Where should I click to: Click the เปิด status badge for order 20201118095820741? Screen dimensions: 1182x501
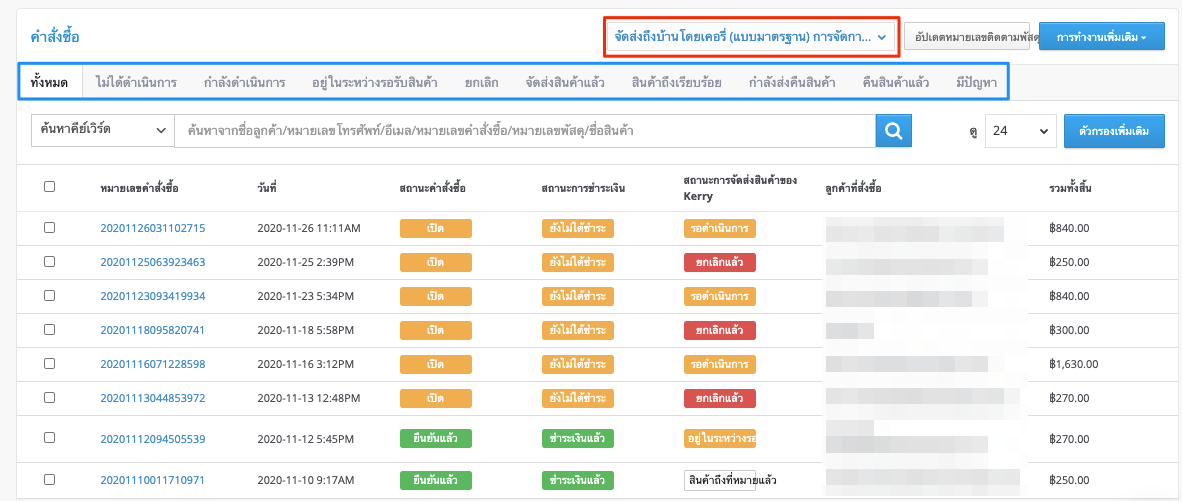click(436, 330)
